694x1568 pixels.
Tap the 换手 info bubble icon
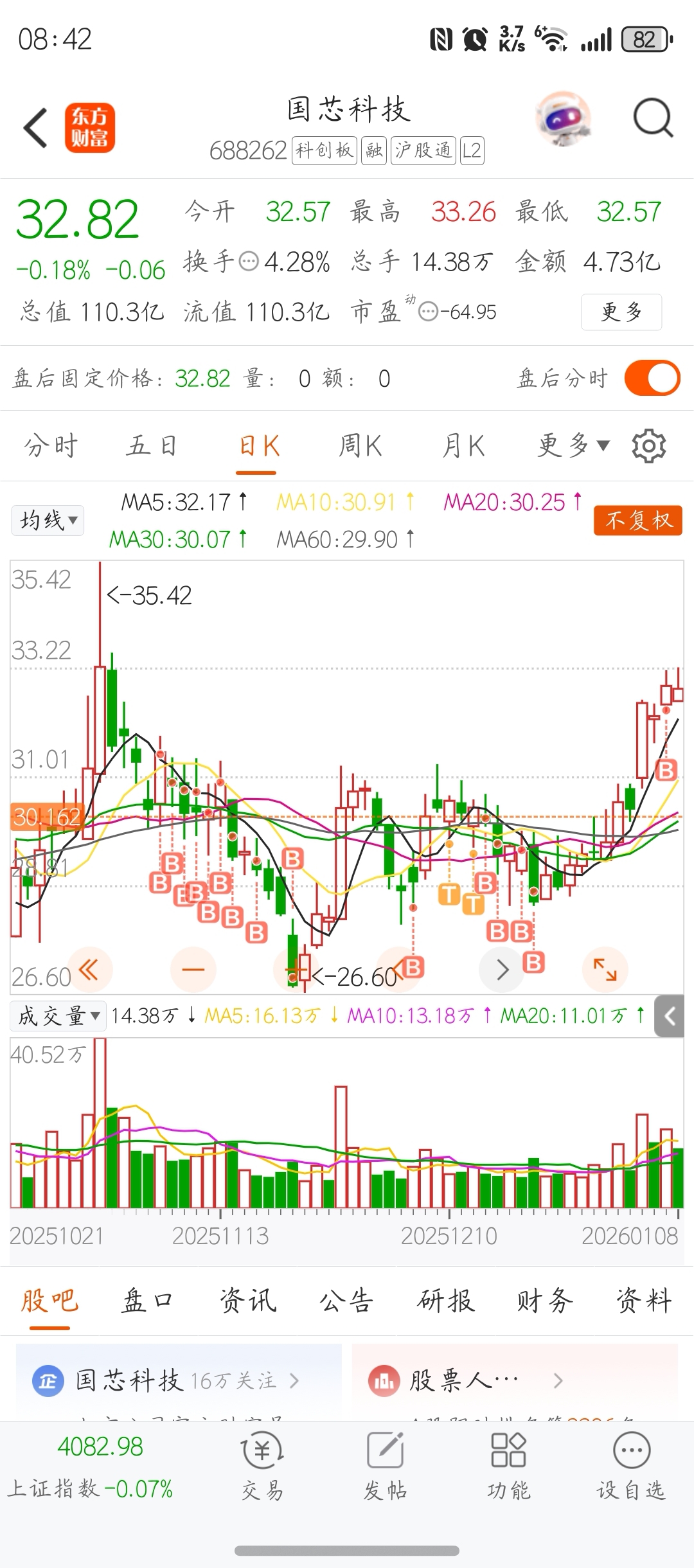tap(249, 262)
